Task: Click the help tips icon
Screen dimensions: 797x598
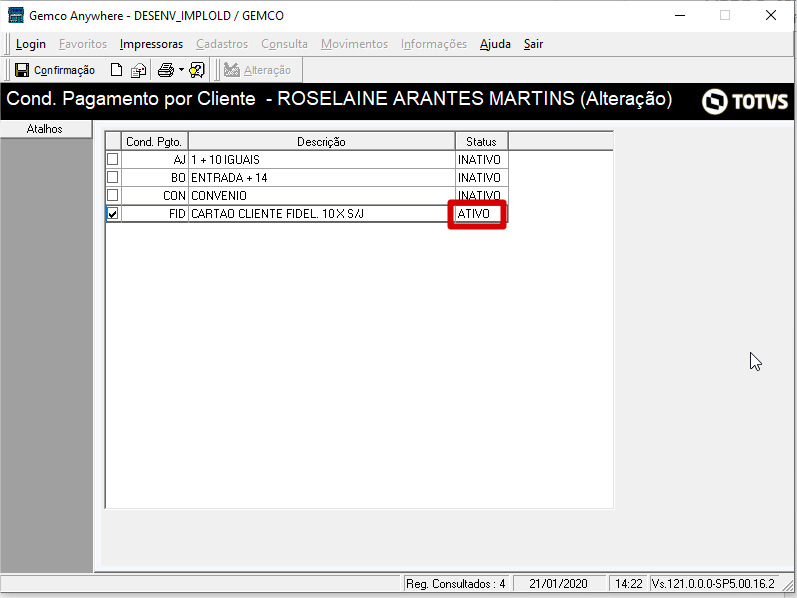Action: pos(197,70)
